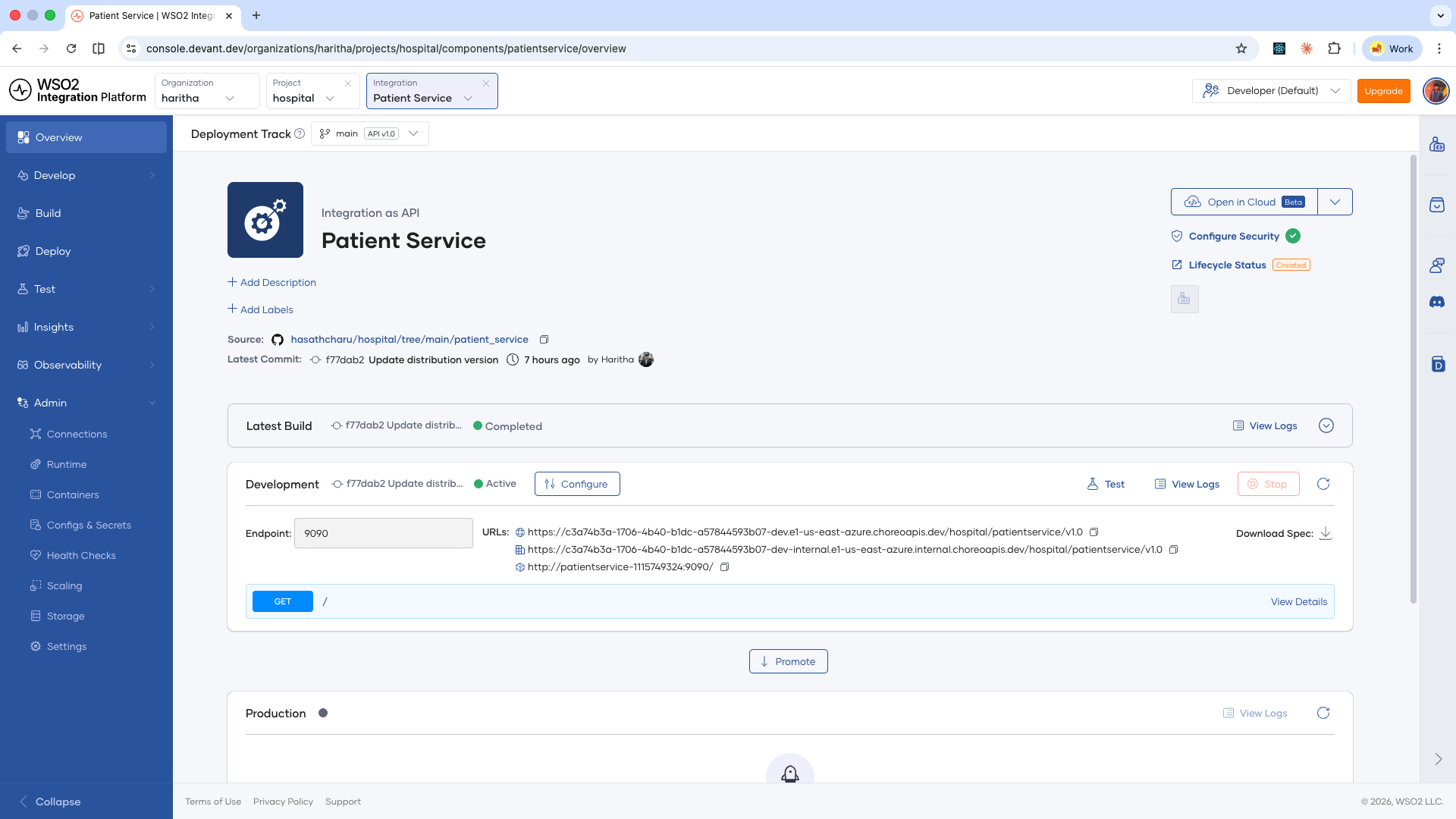Expand the Insights sidebar section
Image resolution: width=1456 pixels, height=819 pixels.
pos(86,327)
